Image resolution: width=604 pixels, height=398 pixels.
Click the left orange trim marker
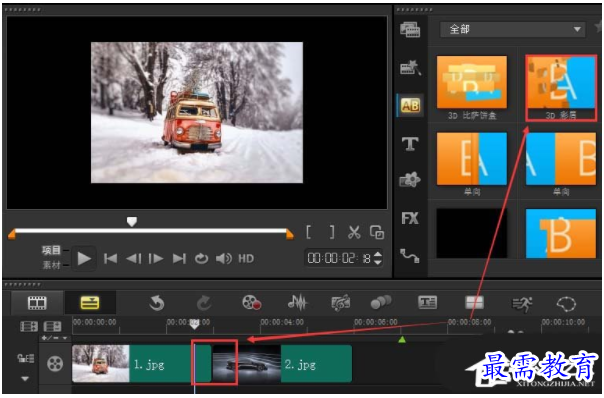point(12,234)
